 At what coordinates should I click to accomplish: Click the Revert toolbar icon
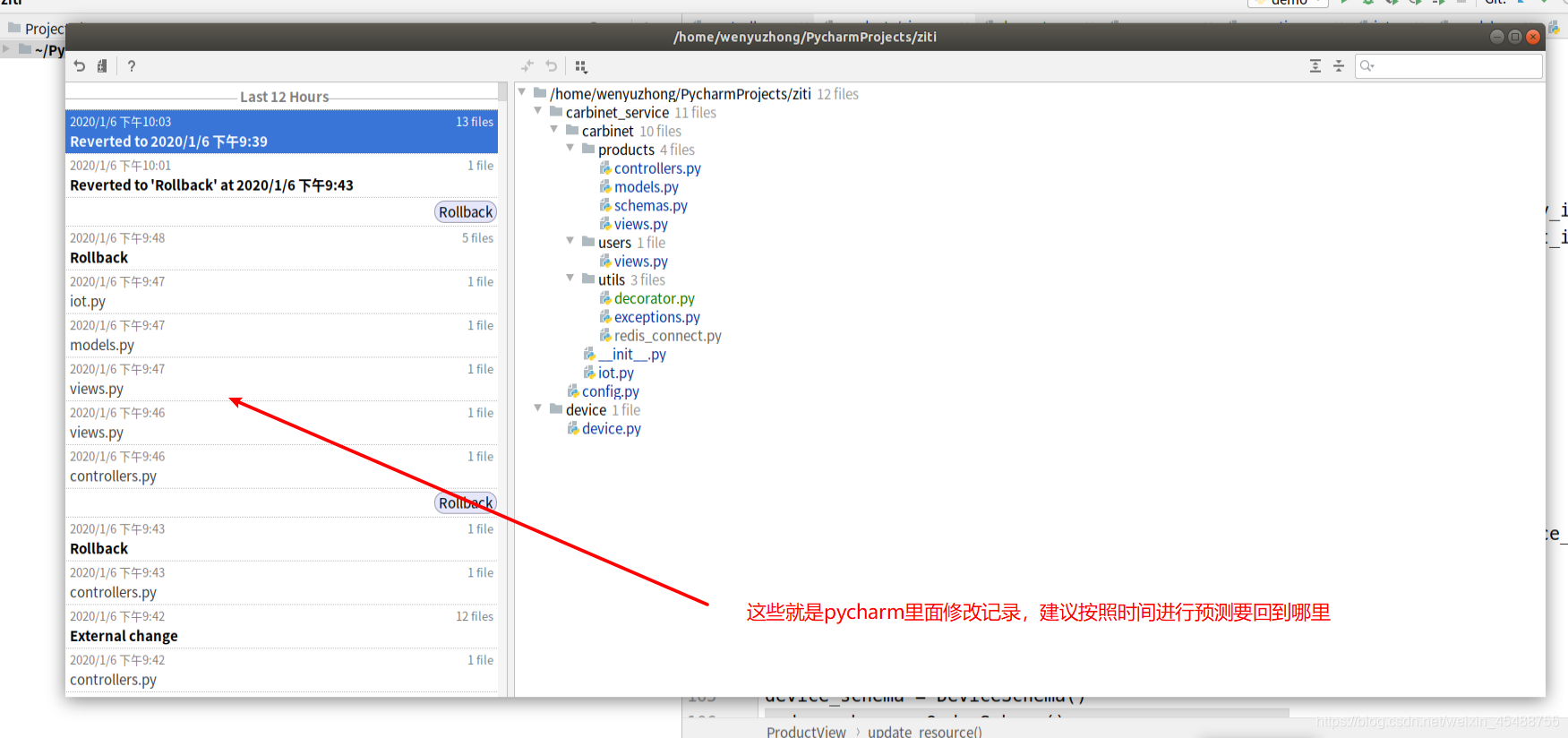point(80,66)
